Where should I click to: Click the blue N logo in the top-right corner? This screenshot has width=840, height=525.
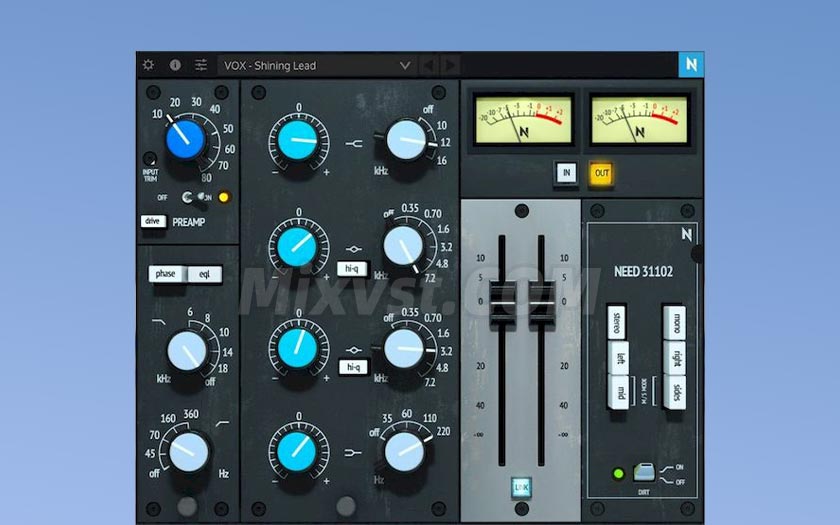(689, 65)
